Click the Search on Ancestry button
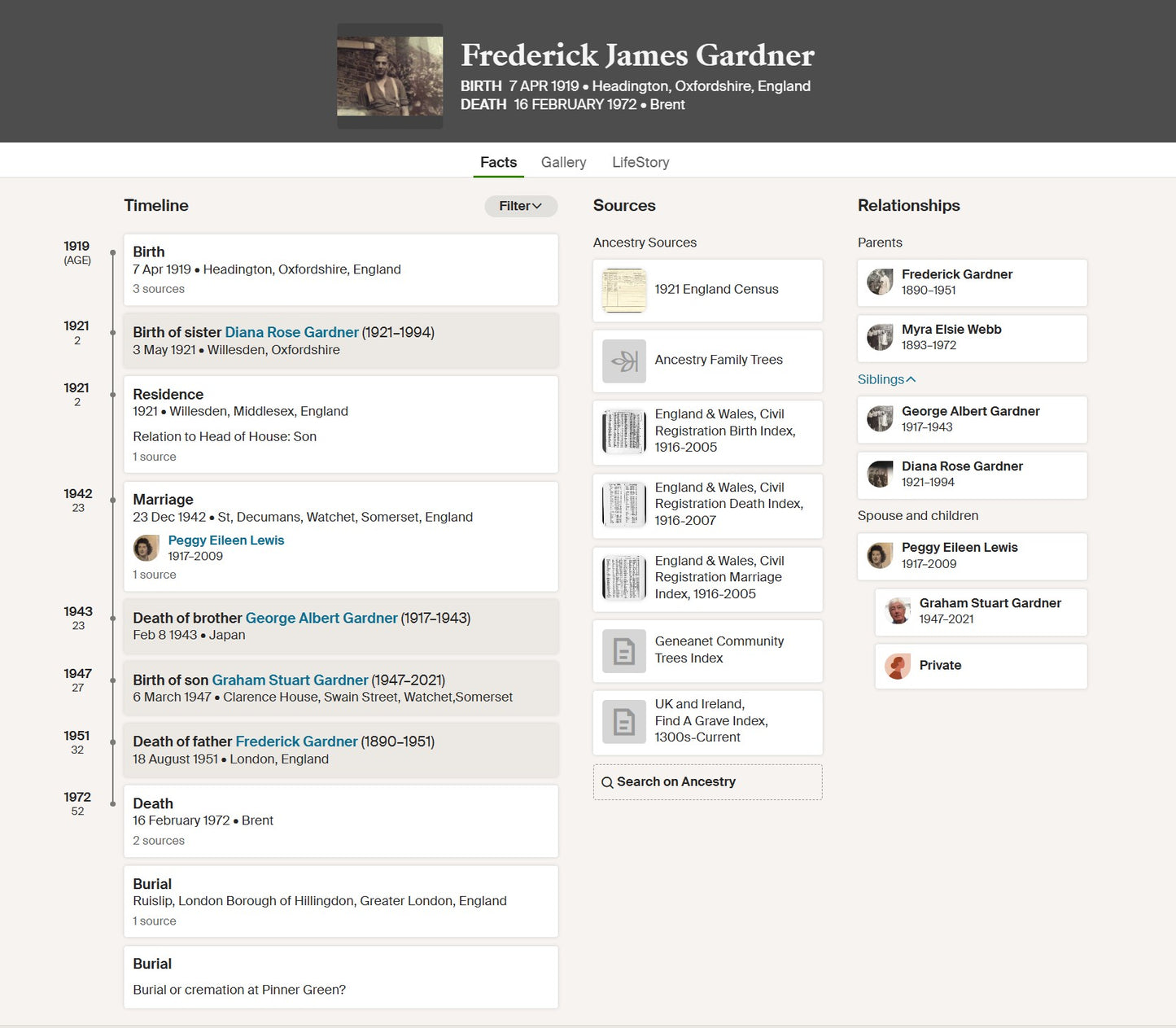This screenshot has height=1028, width=1176. click(707, 782)
